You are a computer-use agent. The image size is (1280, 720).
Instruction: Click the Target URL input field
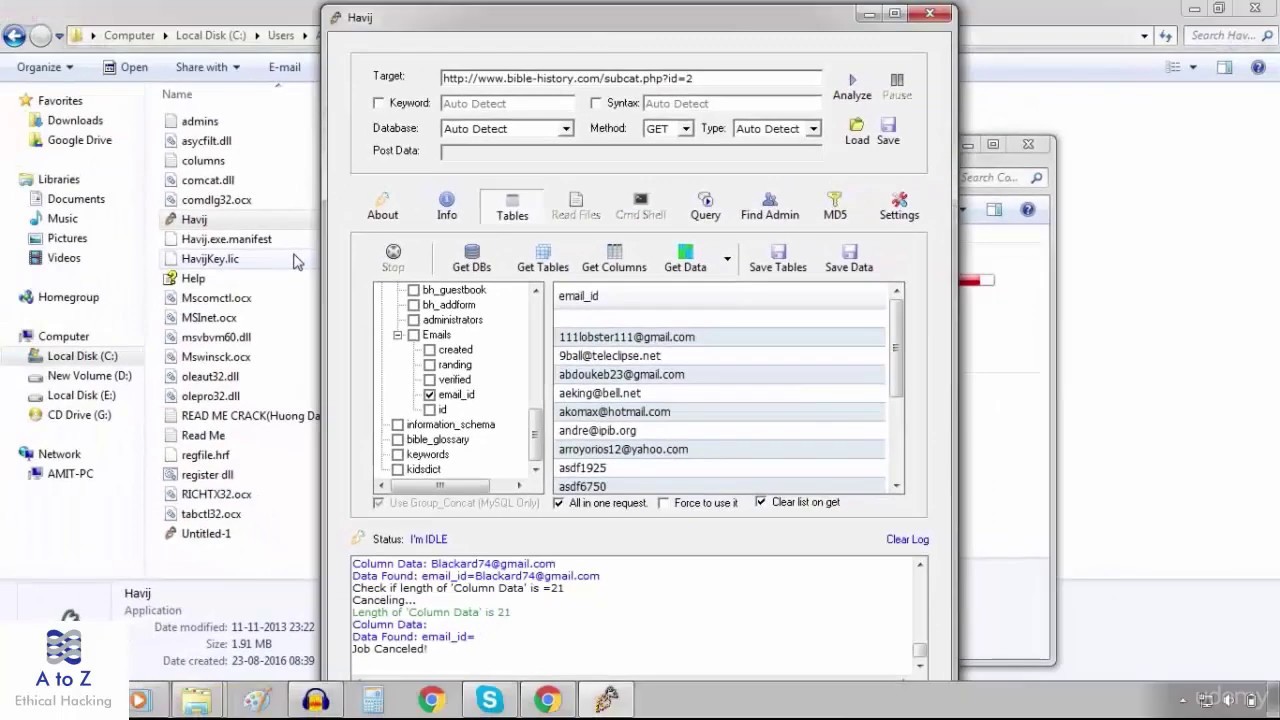[631, 78]
